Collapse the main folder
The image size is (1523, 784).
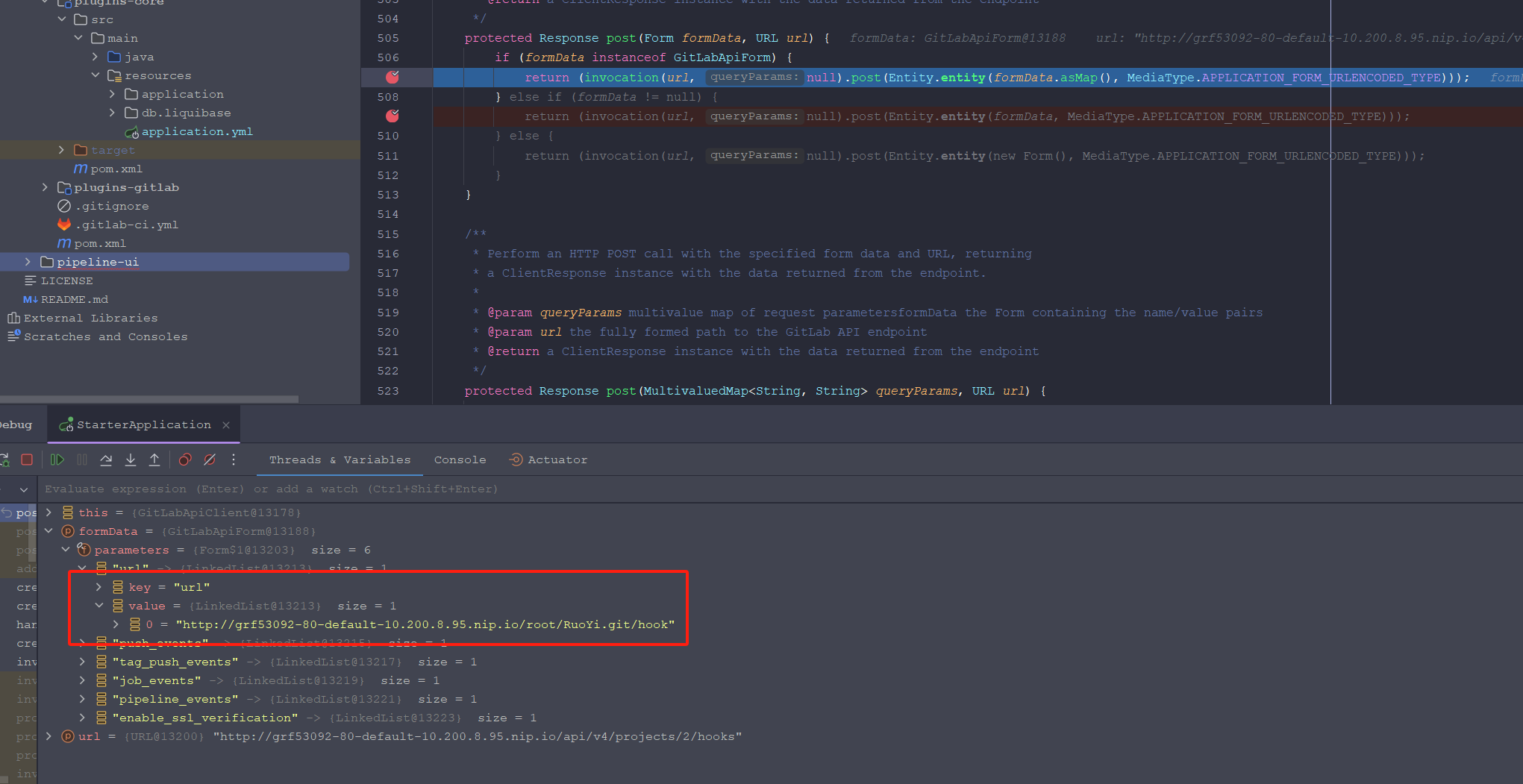pyautogui.click(x=78, y=38)
